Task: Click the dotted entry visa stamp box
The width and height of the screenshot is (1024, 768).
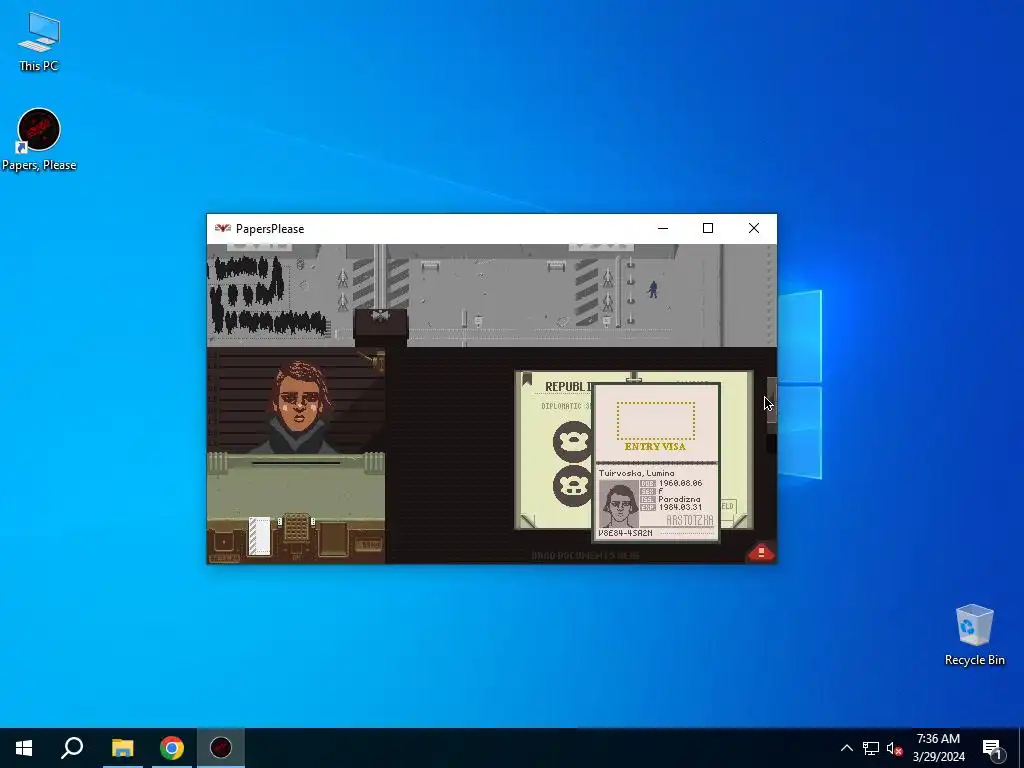Action: tap(656, 421)
